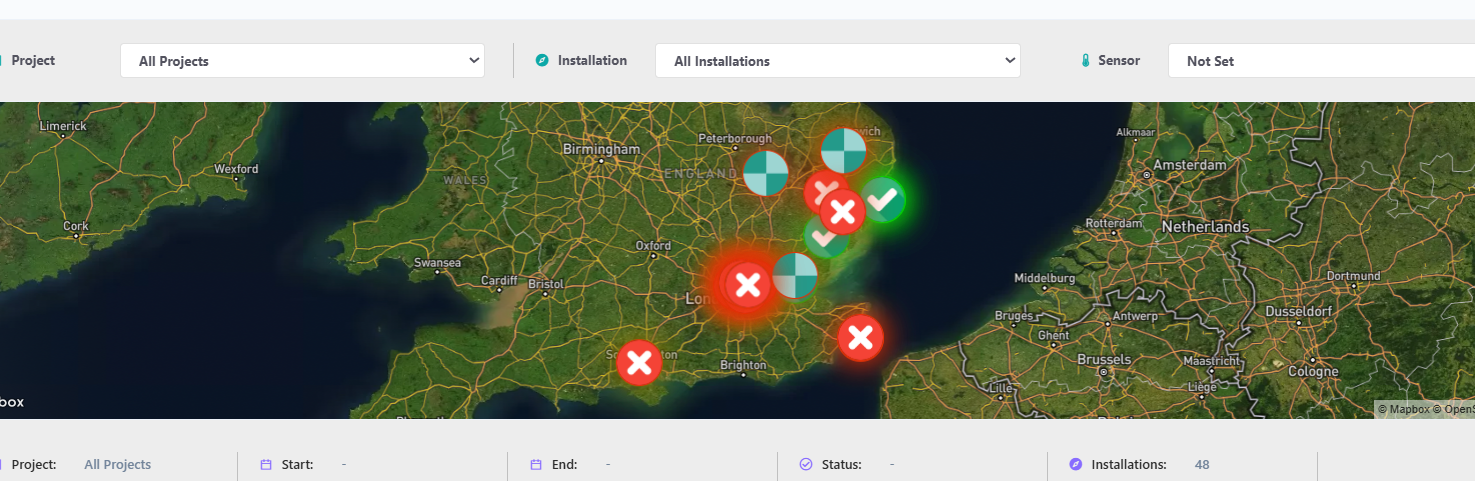Click the Amsterdam label on the map
The image size is (1475, 481).
tap(1190, 165)
